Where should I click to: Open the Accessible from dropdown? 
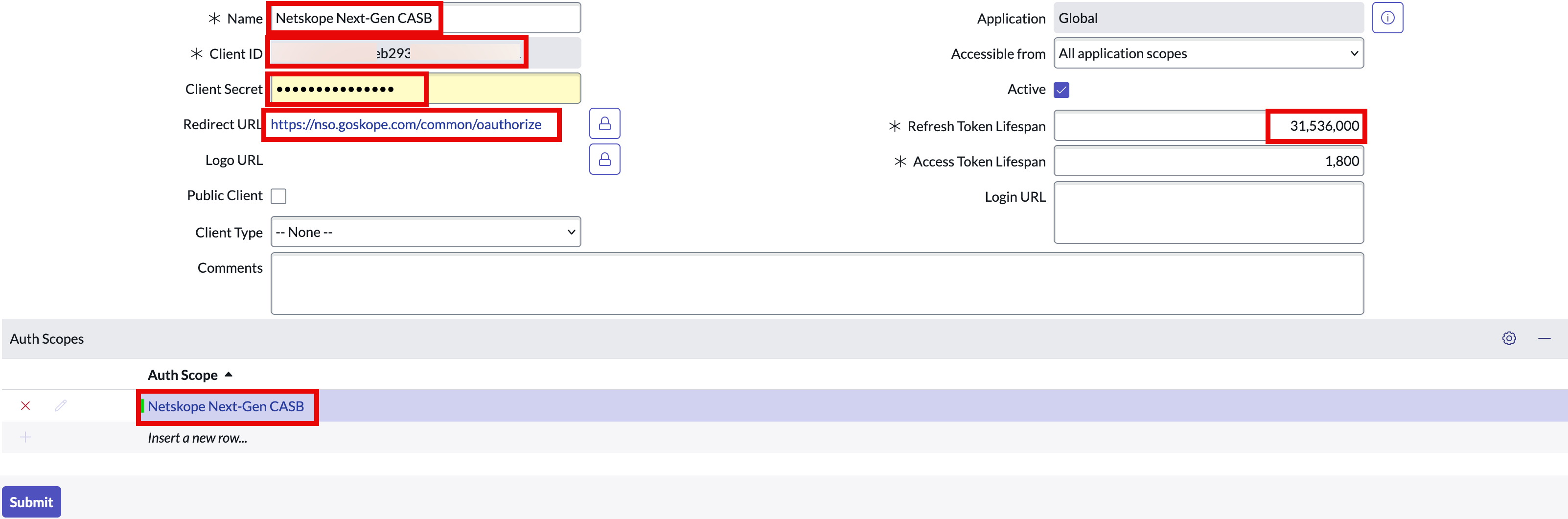point(1208,53)
